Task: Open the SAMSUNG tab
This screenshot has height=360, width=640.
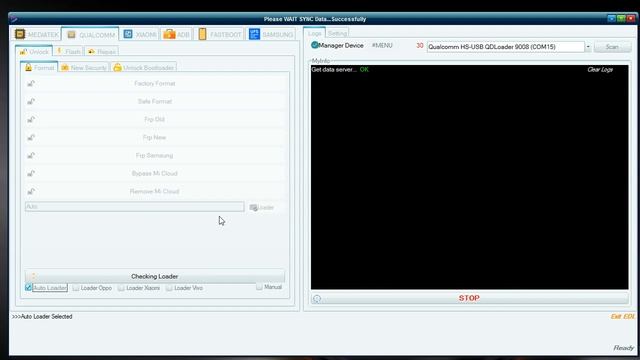Action: [x=271, y=34]
